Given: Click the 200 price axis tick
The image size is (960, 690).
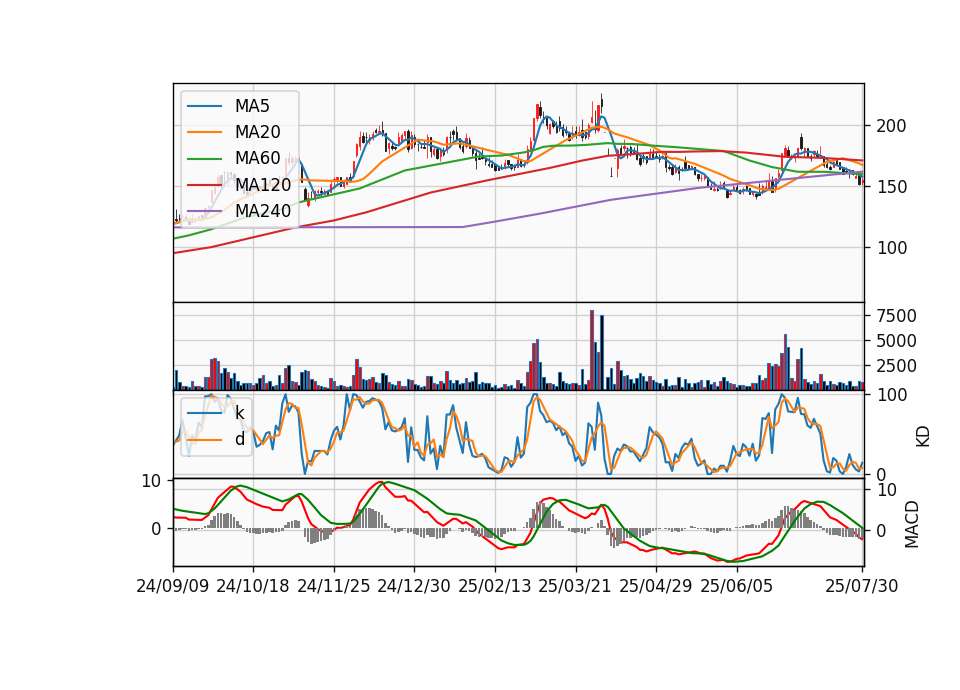Looking at the screenshot, I should coord(891,126).
